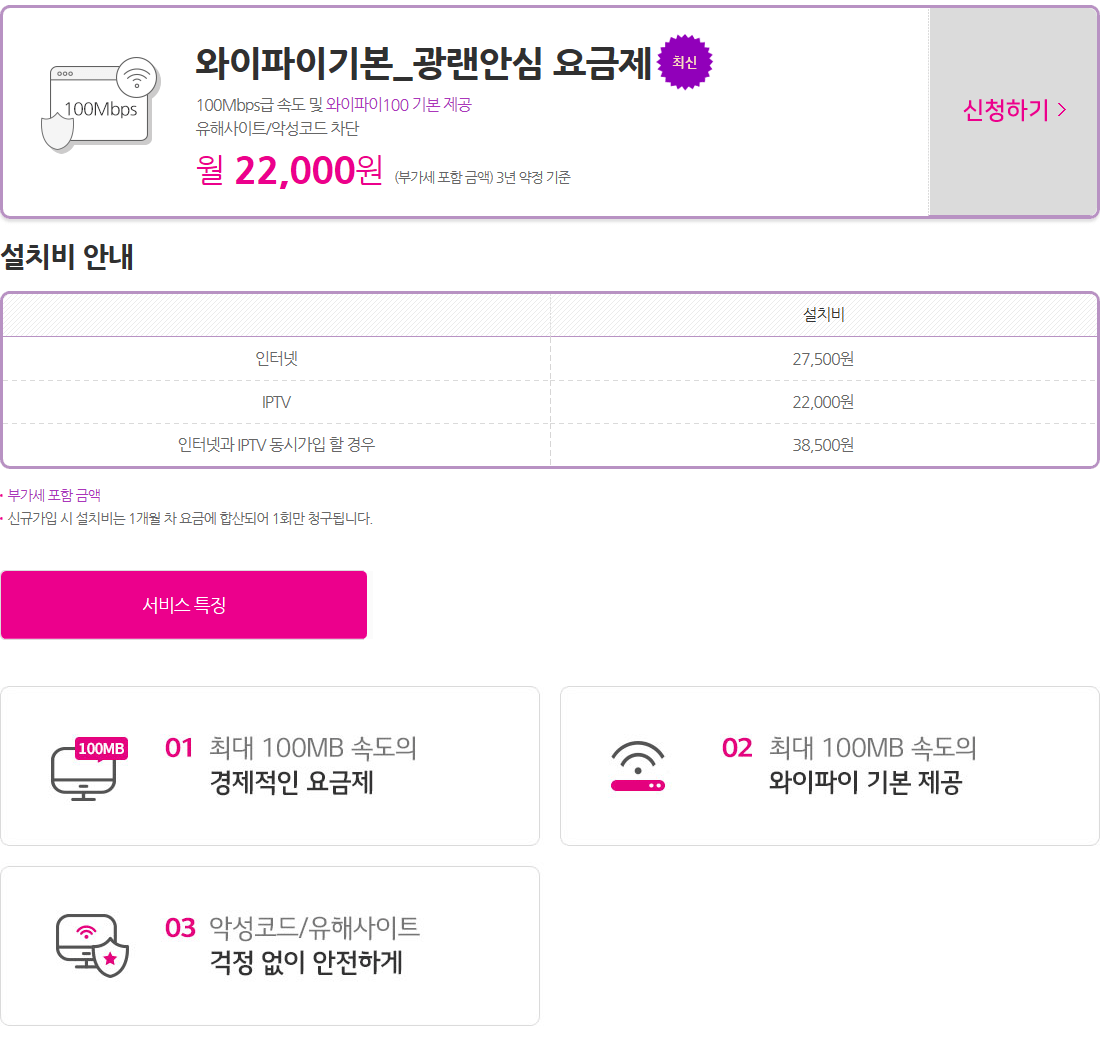Click the 와이파이기본_광랜안심 요금제 title
This screenshot has width=1100, height=1062.
pos(423,63)
